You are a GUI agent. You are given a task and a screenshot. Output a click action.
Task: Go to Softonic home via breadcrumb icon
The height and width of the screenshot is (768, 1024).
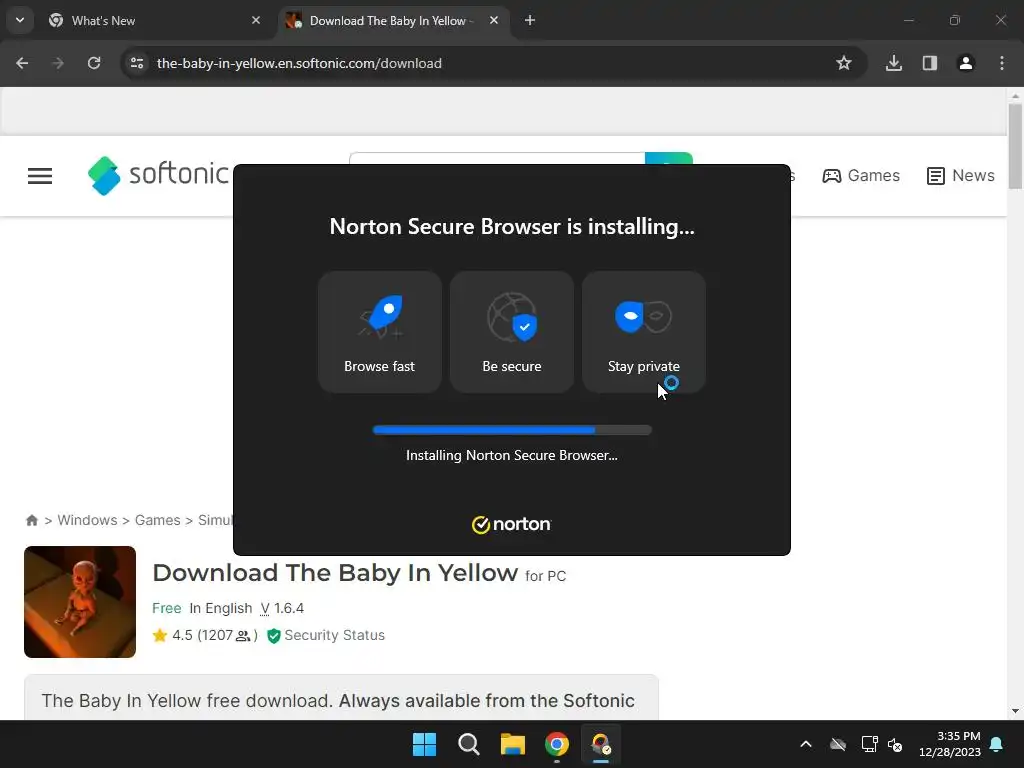pos(31,520)
